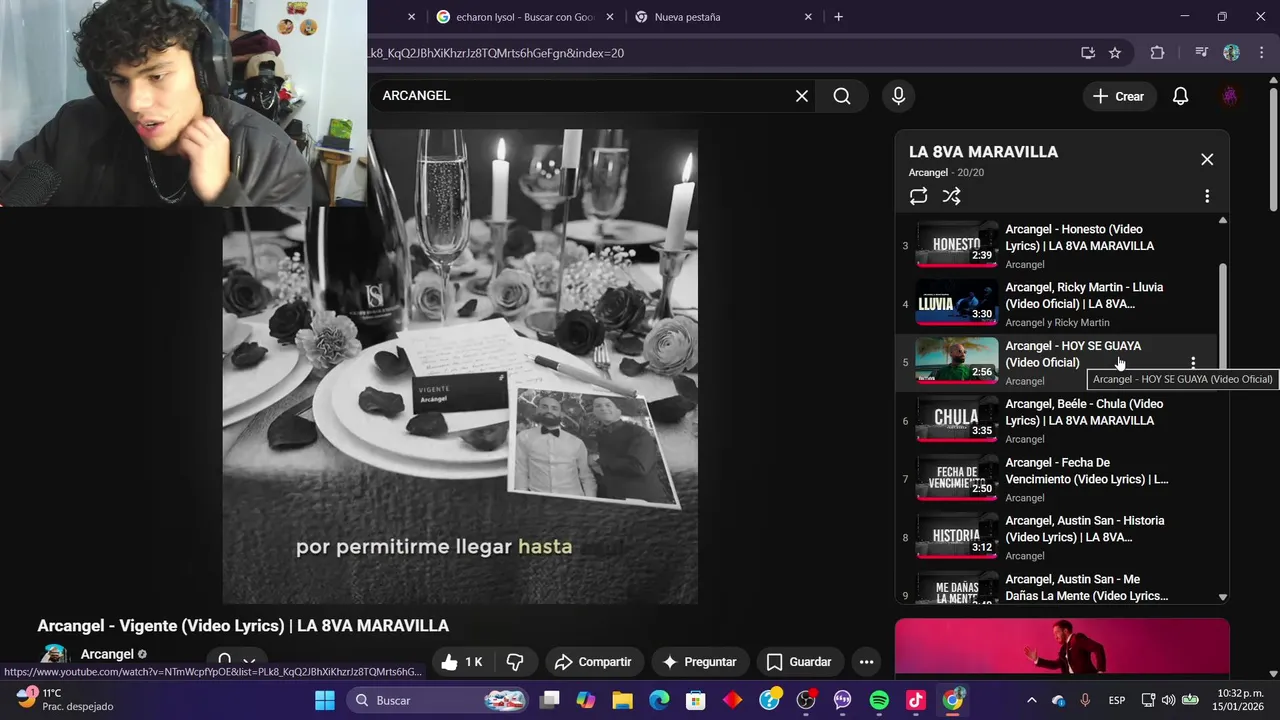Viewport: 1280px width, 720px height.
Task: Open YouTube notifications bell
Action: (x=1180, y=96)
